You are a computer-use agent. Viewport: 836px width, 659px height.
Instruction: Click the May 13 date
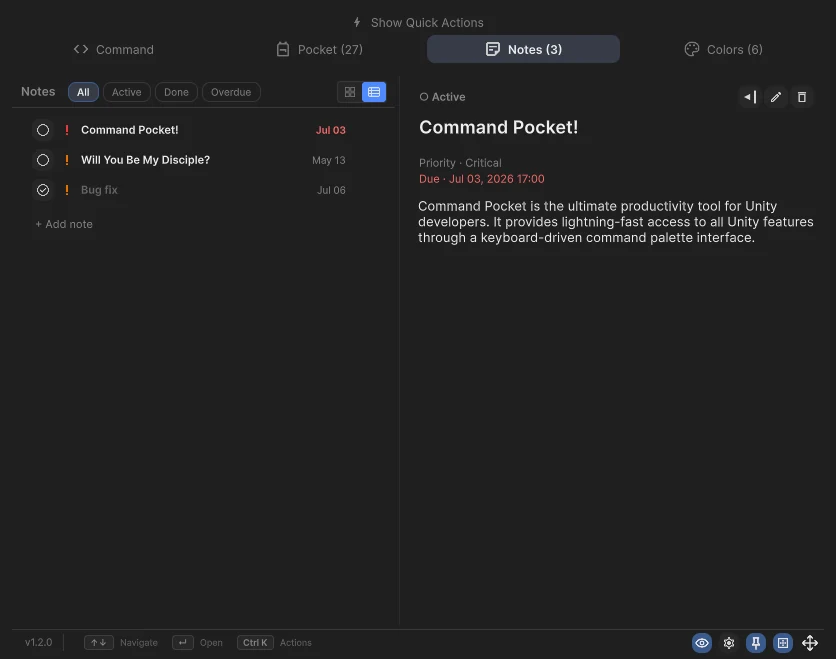pyautogui.click(x=328, y=160)
